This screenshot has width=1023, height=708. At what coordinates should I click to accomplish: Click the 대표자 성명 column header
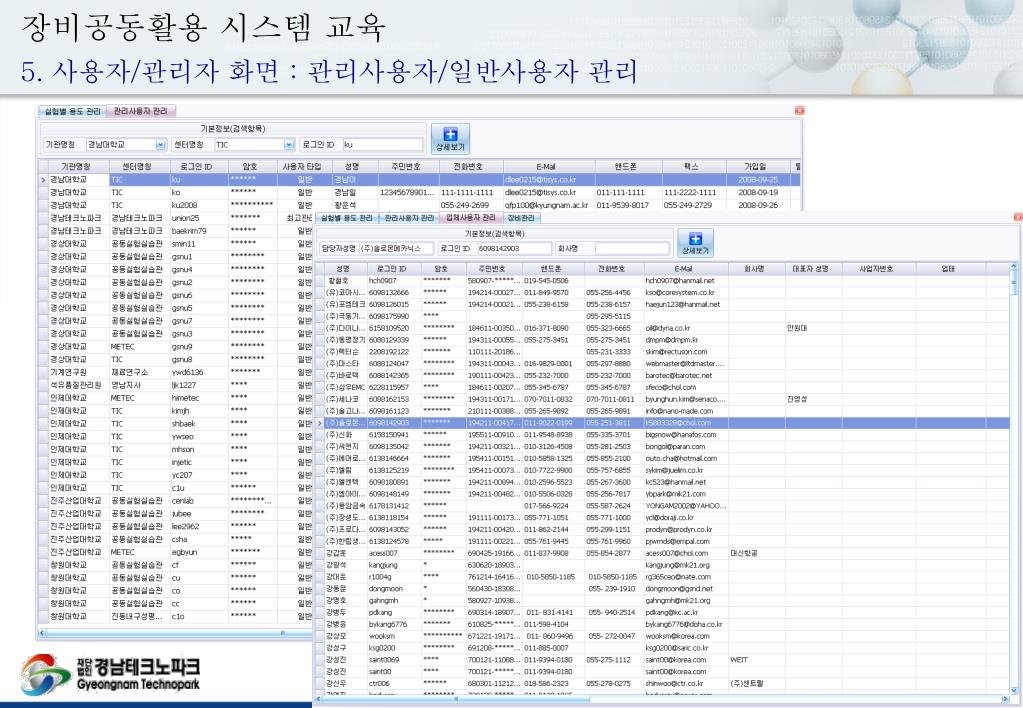pos(810,268)
